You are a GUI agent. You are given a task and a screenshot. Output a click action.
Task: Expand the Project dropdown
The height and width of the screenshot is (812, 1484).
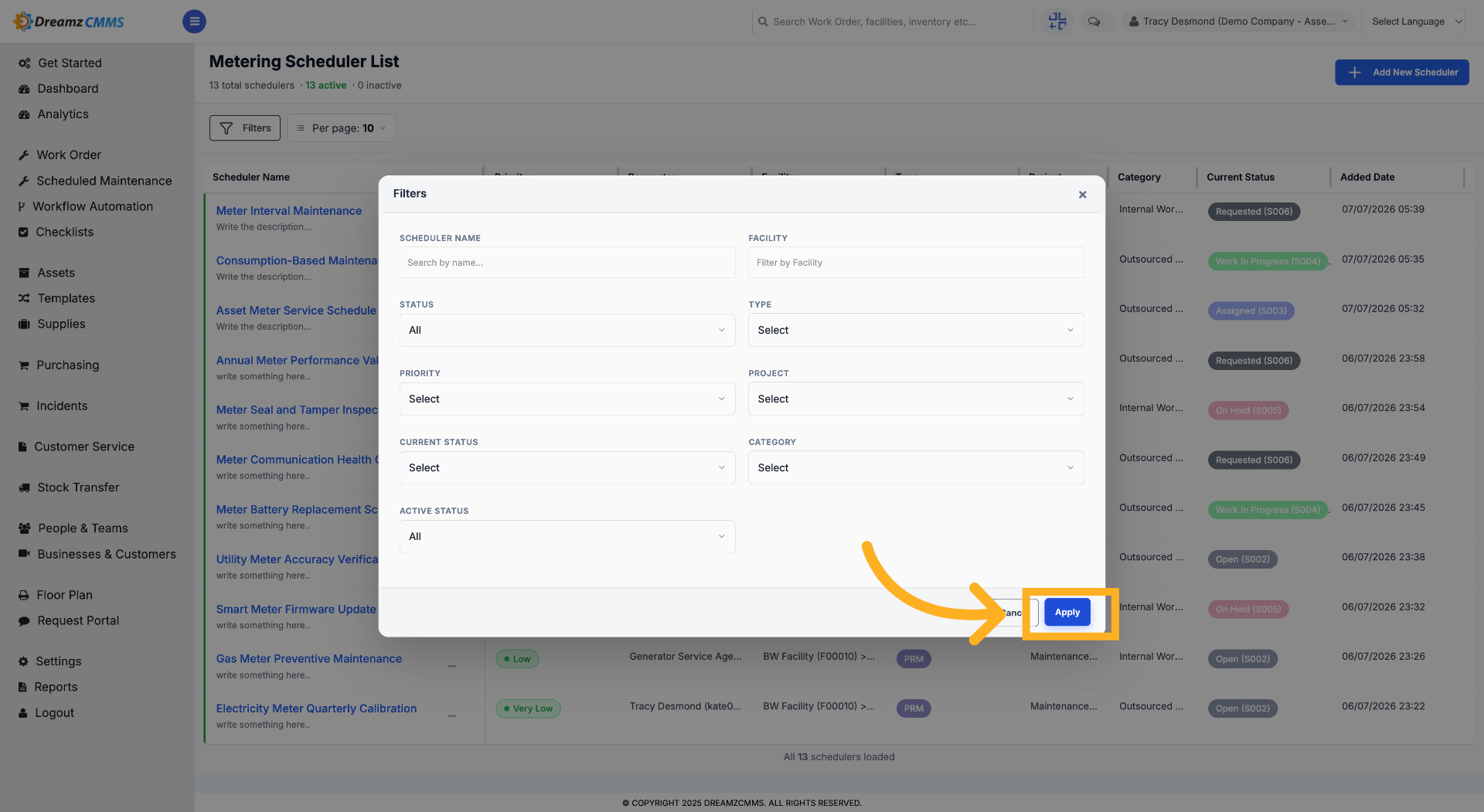pyautogui.click(x=916, y=399)
